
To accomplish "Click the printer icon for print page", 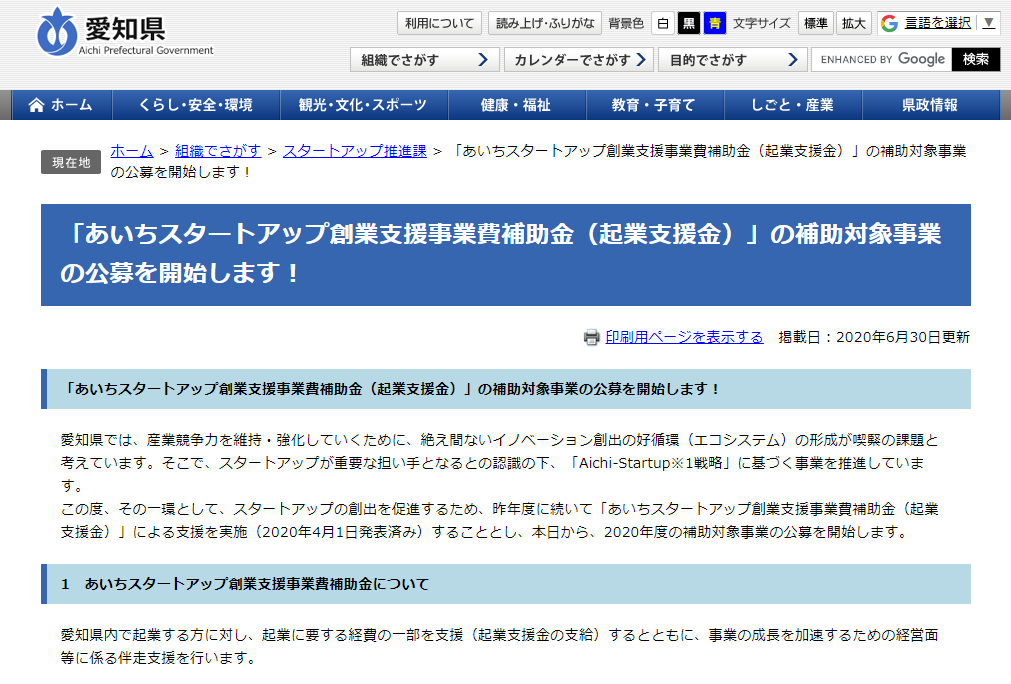I will point(591,337).
